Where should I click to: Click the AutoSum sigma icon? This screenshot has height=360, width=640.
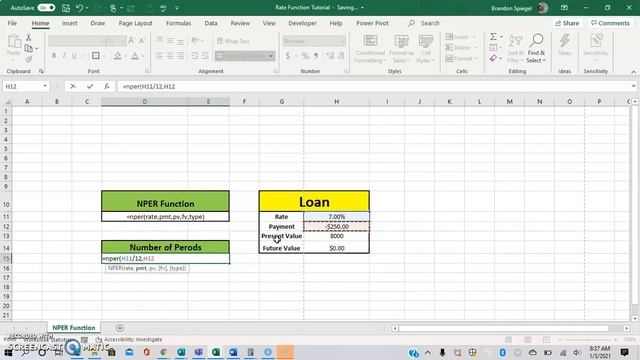[x=493, y=37]
